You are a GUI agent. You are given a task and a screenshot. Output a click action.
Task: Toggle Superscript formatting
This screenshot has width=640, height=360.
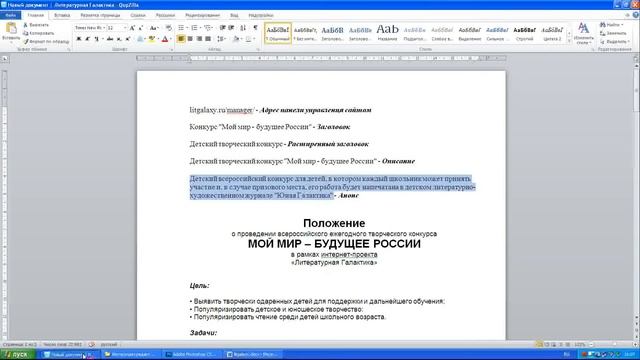click(x=128, y=39)
